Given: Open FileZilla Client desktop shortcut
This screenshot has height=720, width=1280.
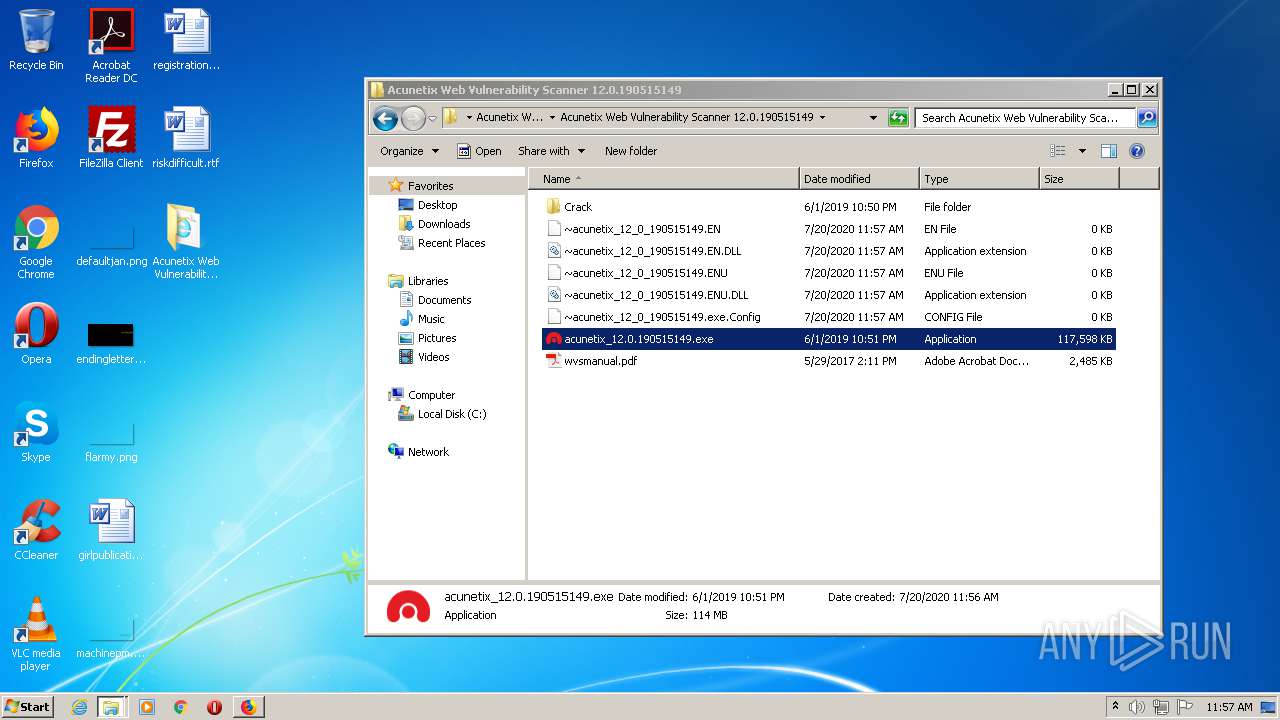Looking at the screenshot, I should (x=111, y=138).
